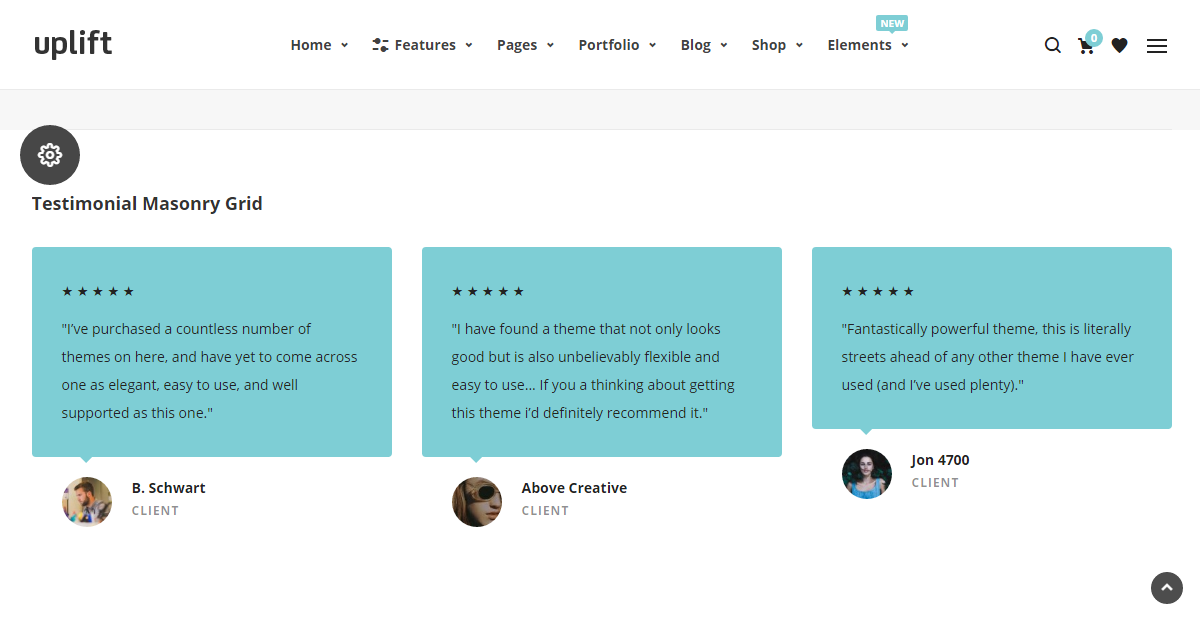The width and height of the screenshot is (1200, 624).
Task: Click the uplift logo
Action: pyautogui.click(x=73, y=44)
